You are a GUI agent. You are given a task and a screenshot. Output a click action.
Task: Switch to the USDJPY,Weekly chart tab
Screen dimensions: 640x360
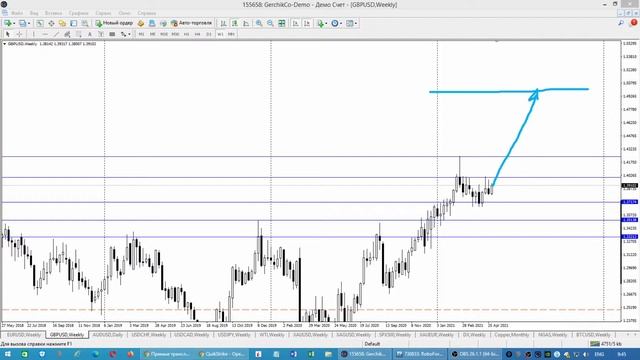click(234, 335)
